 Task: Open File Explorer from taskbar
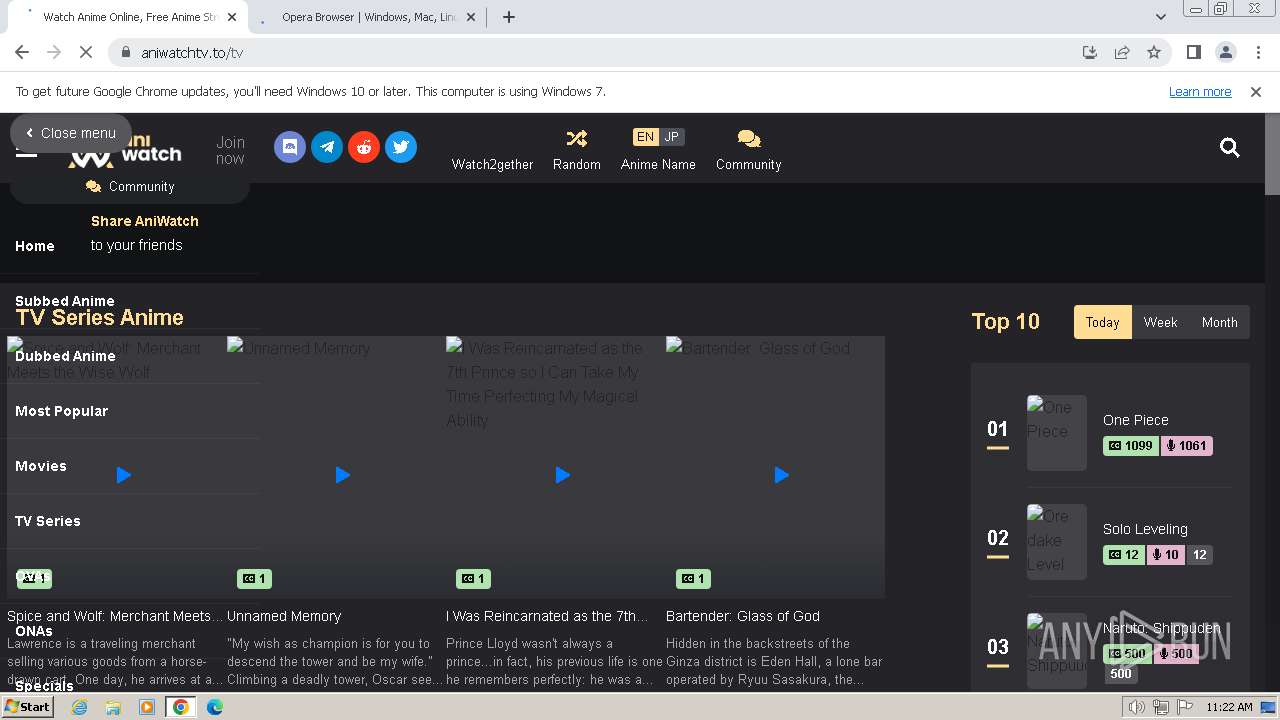click(113, 707)
